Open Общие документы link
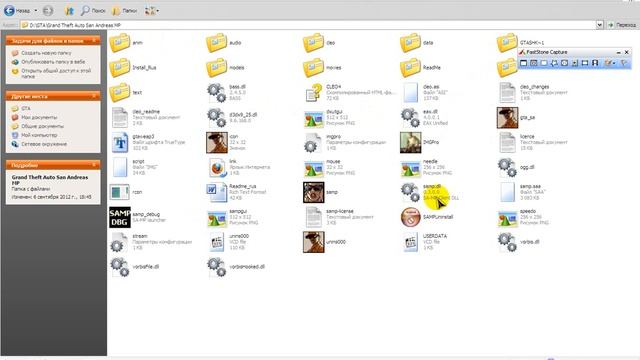 point(42,126)
